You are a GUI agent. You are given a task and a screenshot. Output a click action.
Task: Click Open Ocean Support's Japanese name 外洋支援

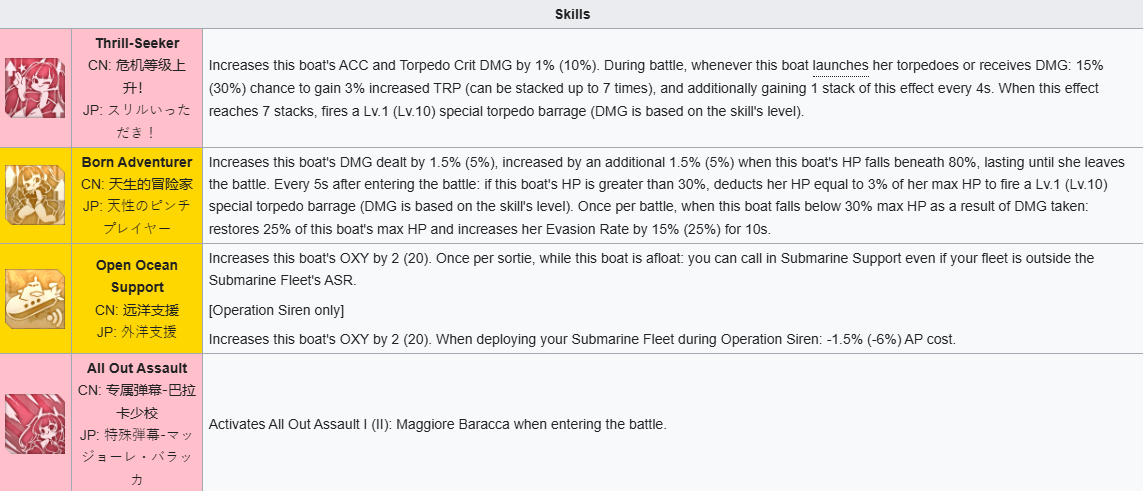(x=137, y=331)
